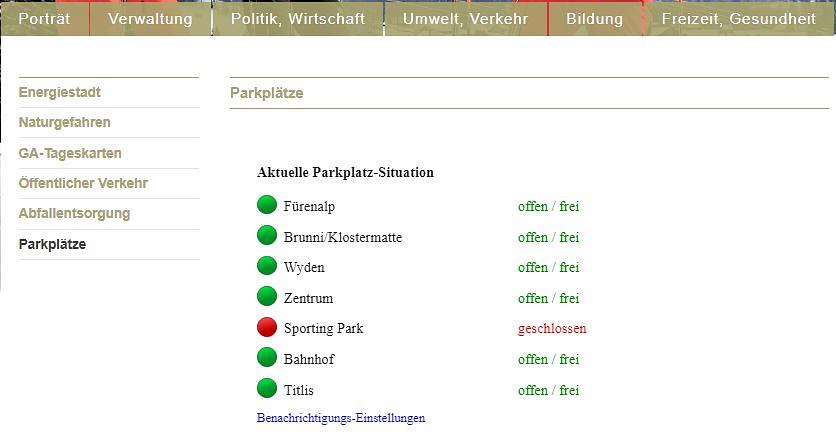Click the green status icon for Fürenalp
The image size is (836, 442).
267,206
